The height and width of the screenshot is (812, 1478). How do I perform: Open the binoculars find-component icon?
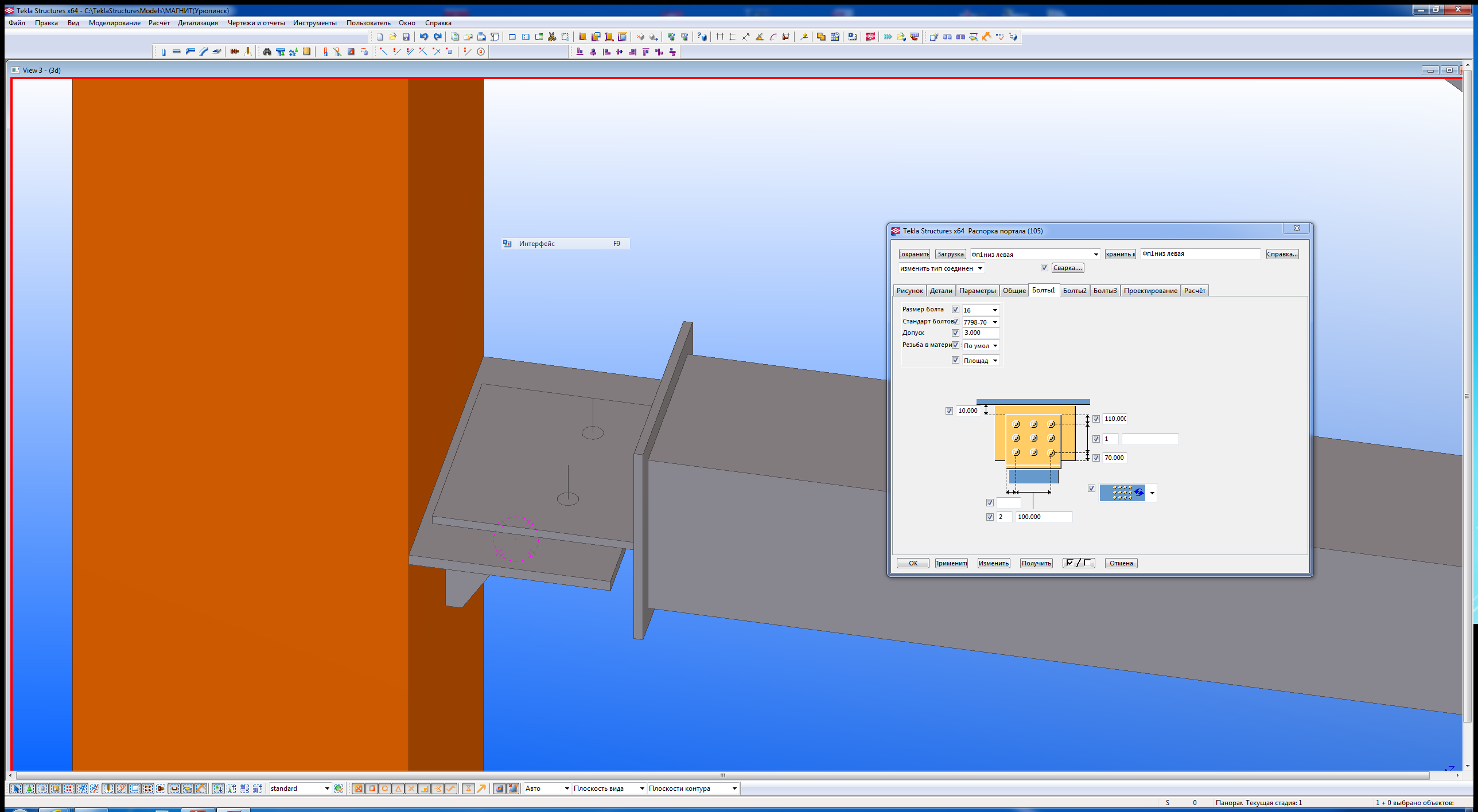click(x=267, y=52)
